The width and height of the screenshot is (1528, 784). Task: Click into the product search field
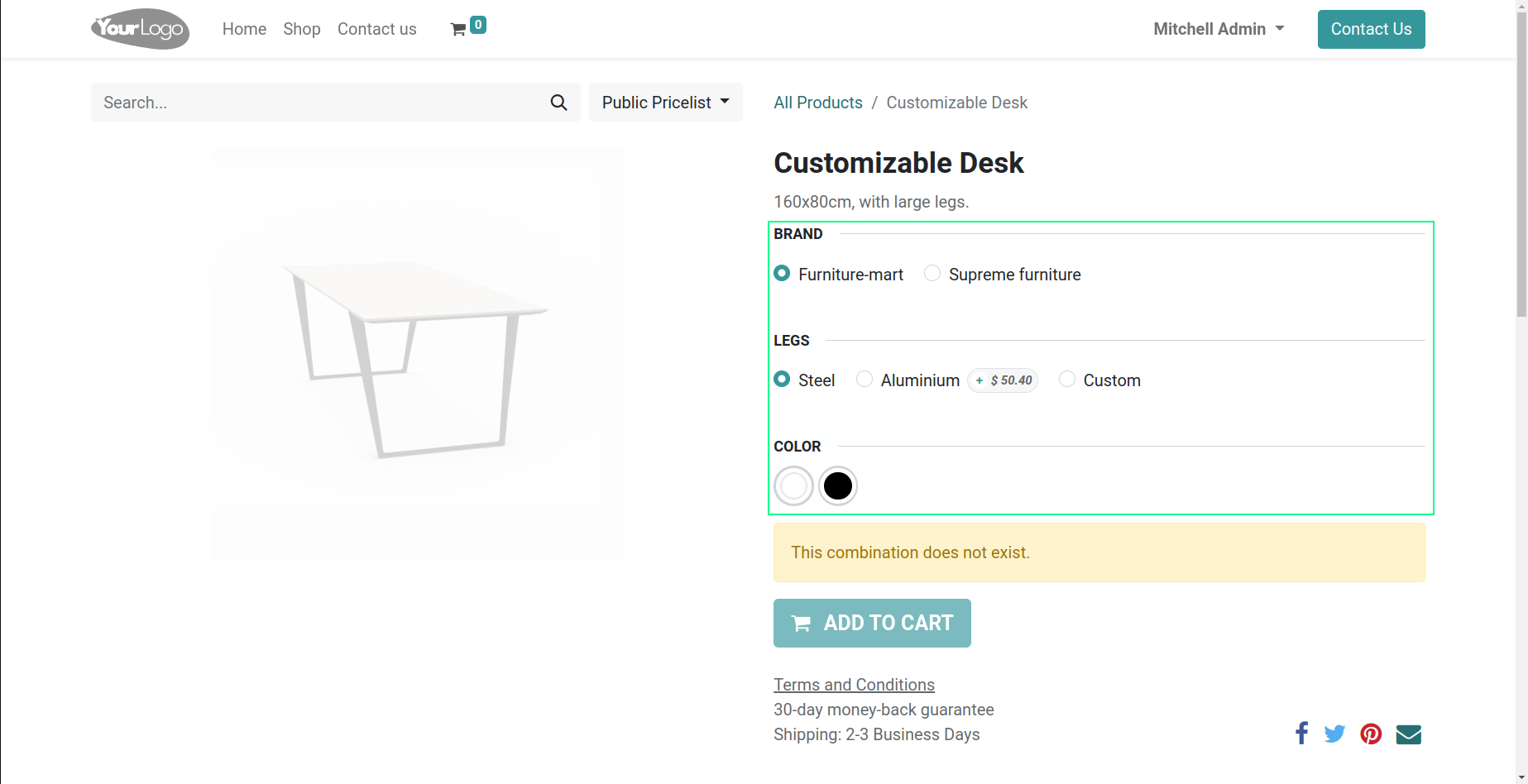(x=319, y=103)
